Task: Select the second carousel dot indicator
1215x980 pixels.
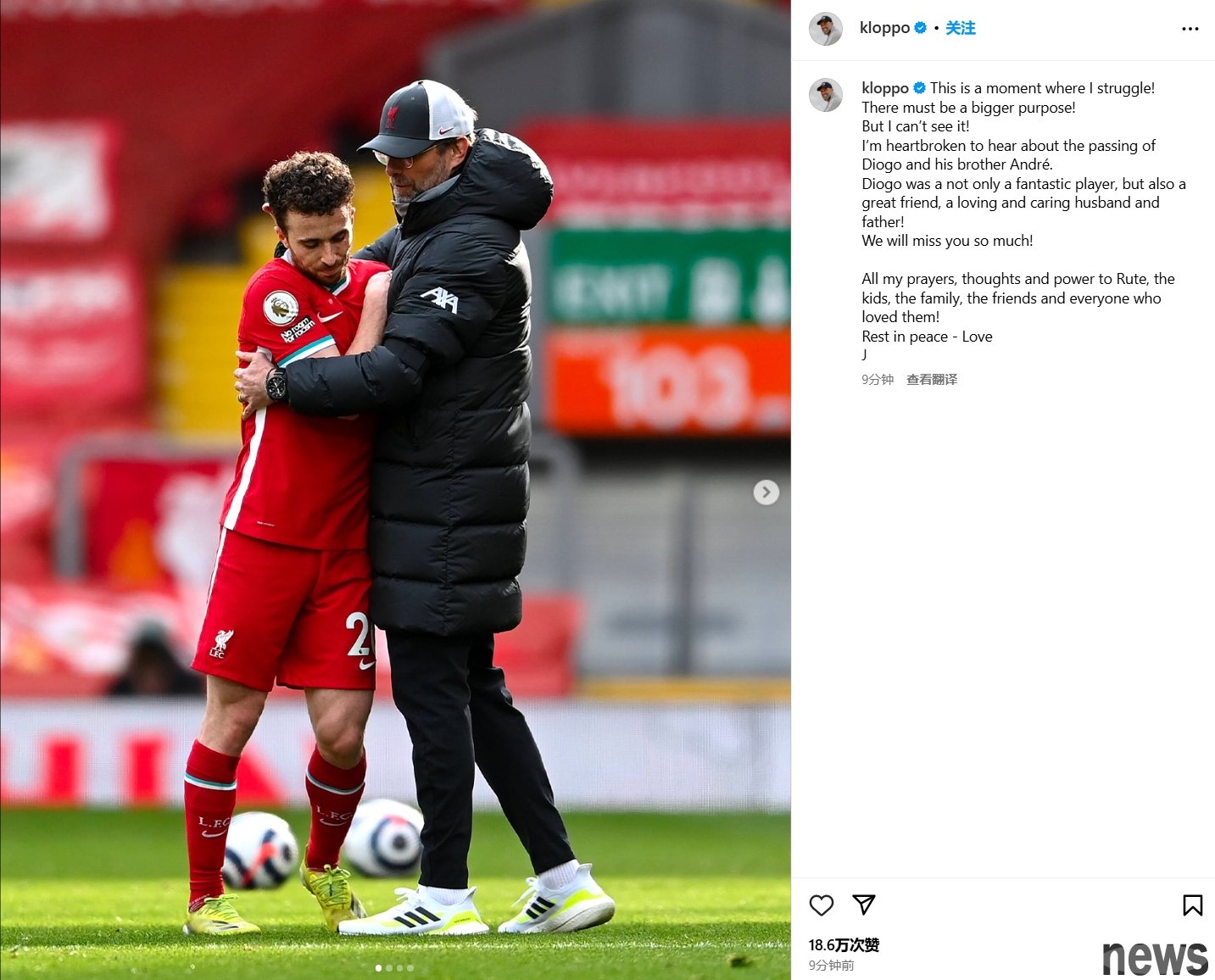Action: pos(389,968)
